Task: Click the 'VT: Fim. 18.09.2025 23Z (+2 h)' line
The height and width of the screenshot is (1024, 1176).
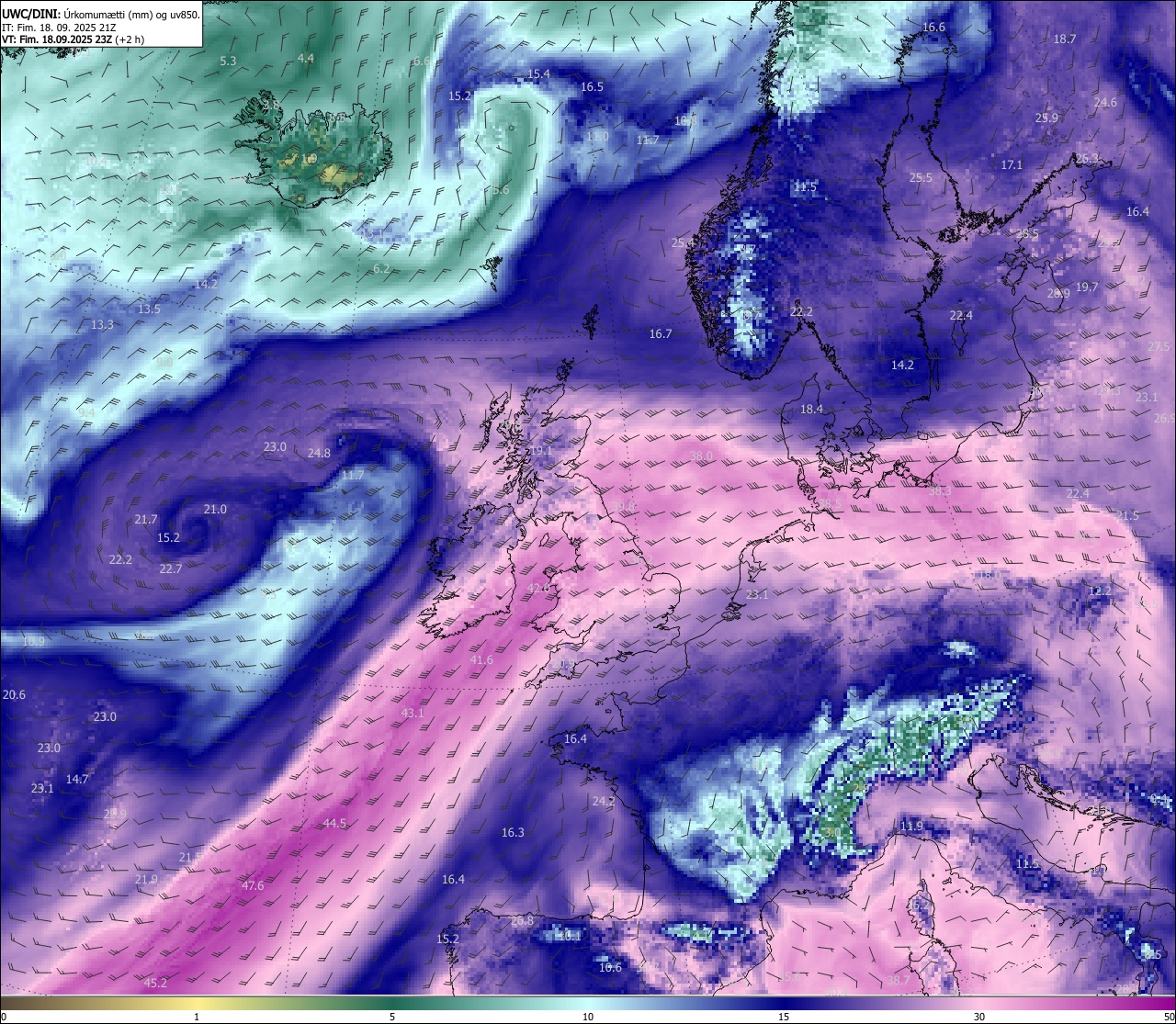Action: (x=73, y=39)
